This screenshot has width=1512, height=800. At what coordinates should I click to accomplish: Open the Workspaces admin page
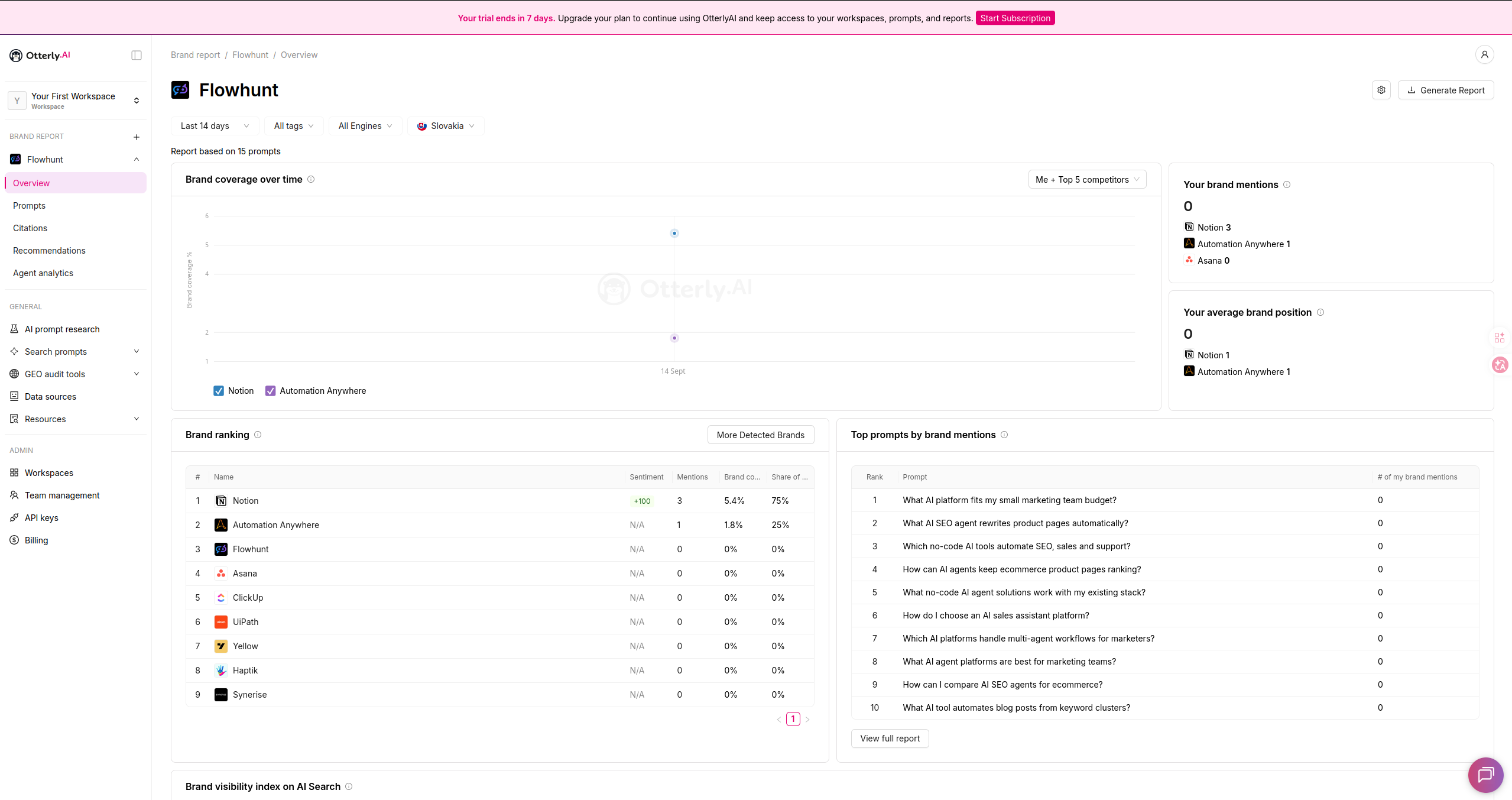coord(76,473)
